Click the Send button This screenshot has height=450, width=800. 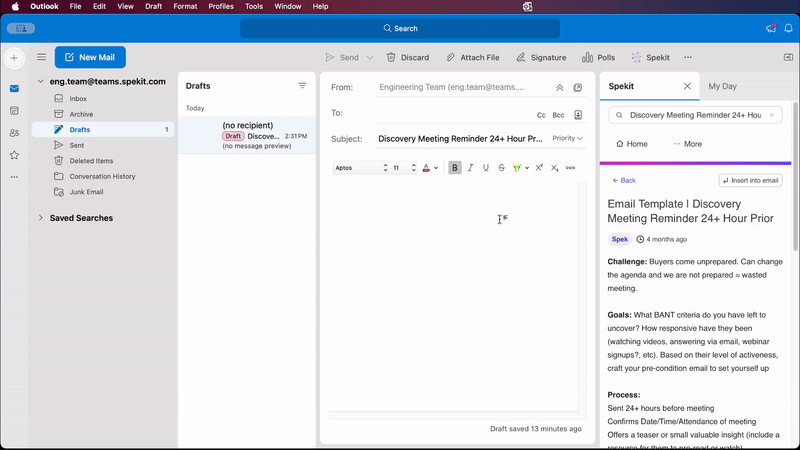click(x=342, y=57)
